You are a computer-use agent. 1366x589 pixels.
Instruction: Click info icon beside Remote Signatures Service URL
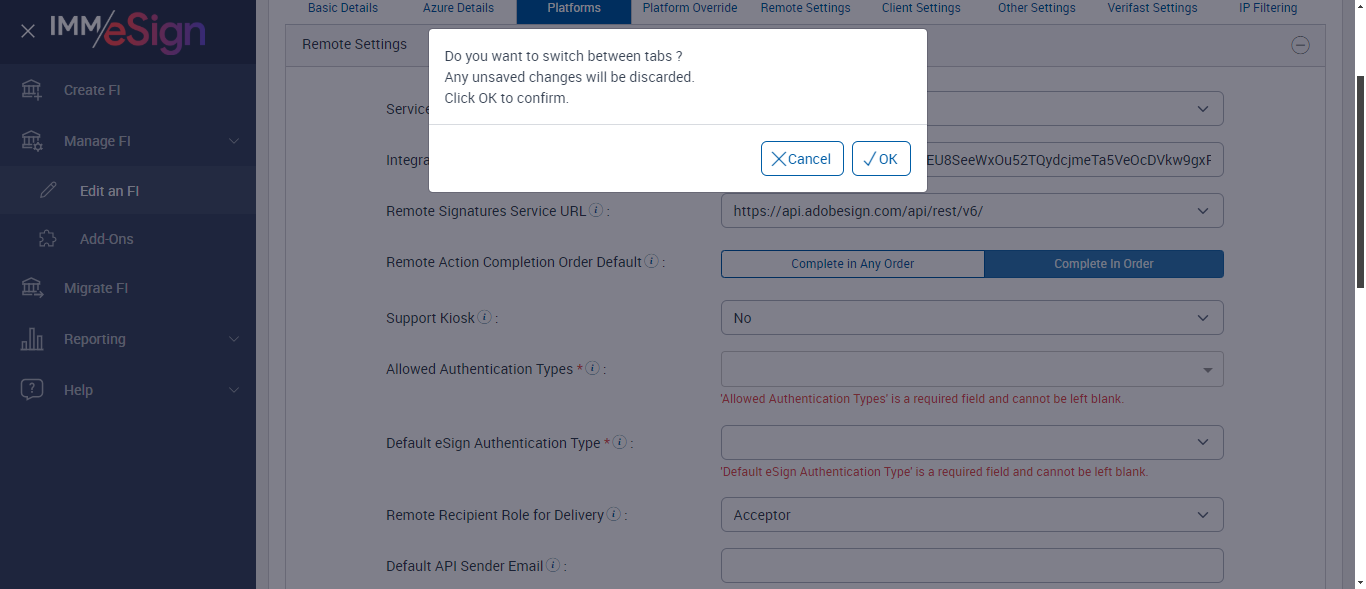point(596,211)
